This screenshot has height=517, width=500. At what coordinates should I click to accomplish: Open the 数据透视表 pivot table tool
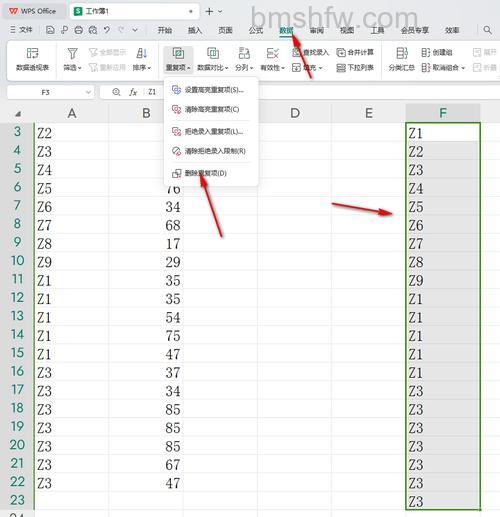click(32, 59)
